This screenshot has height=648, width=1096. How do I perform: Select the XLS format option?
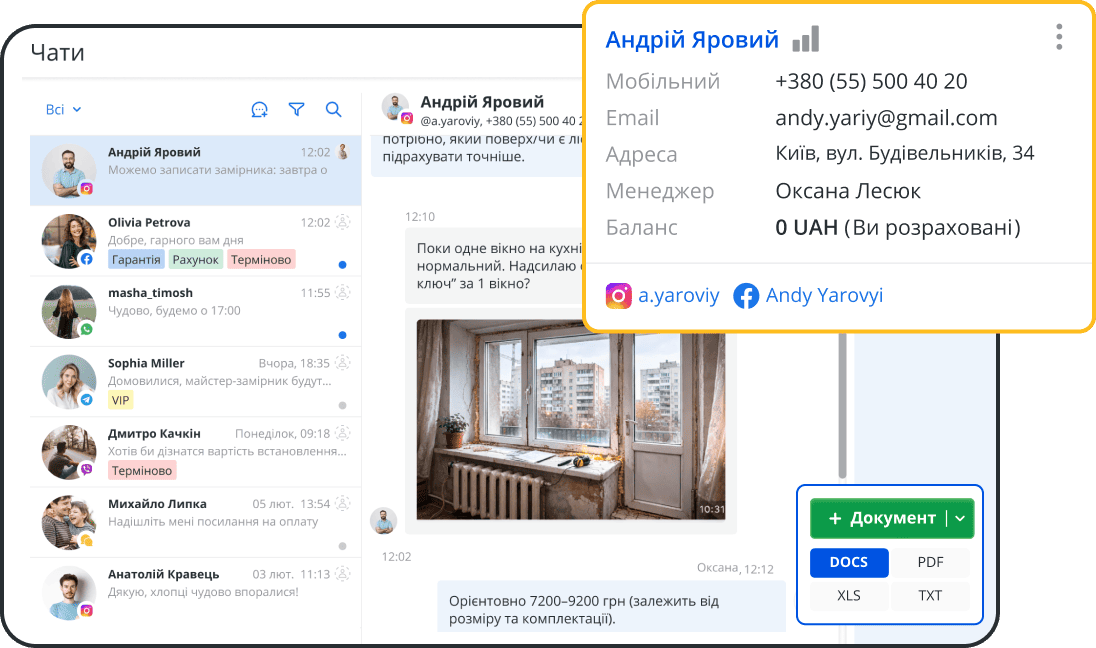(x=848, y=595)
